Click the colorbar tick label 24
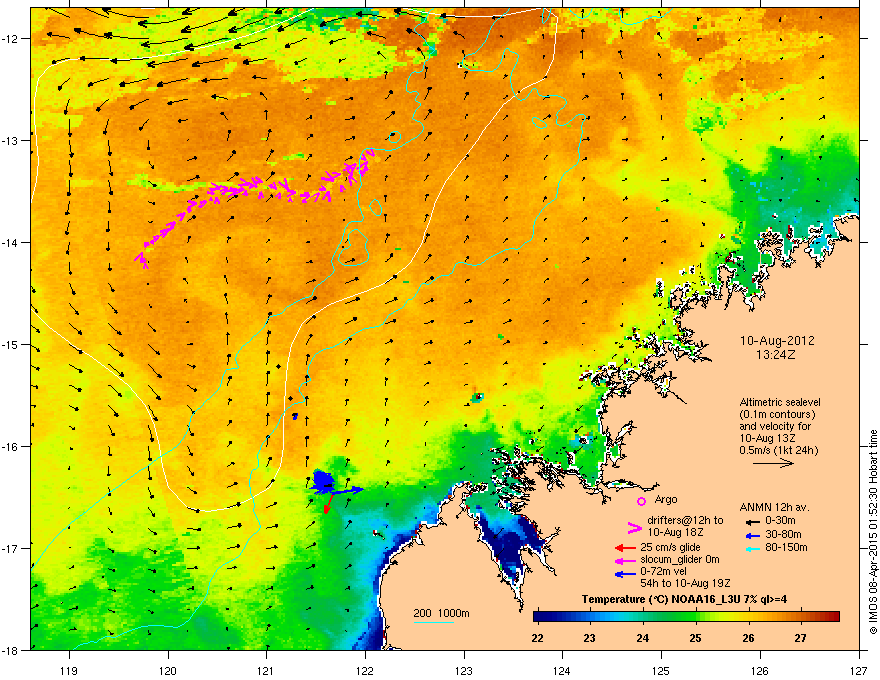Screen dimensions: 880x680 coord(643,638)
